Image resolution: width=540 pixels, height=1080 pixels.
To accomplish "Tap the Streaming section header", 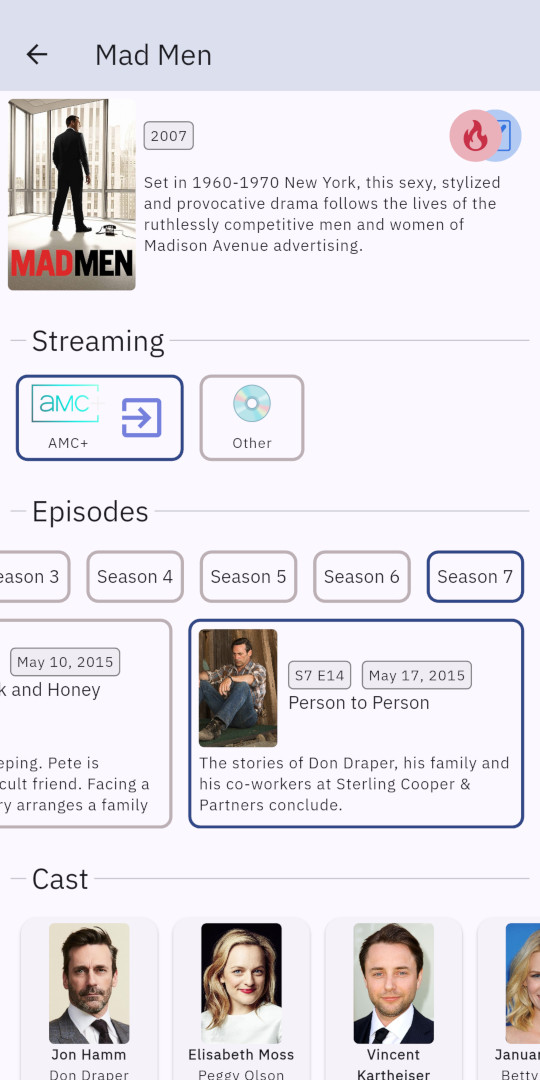I will 98,341.
